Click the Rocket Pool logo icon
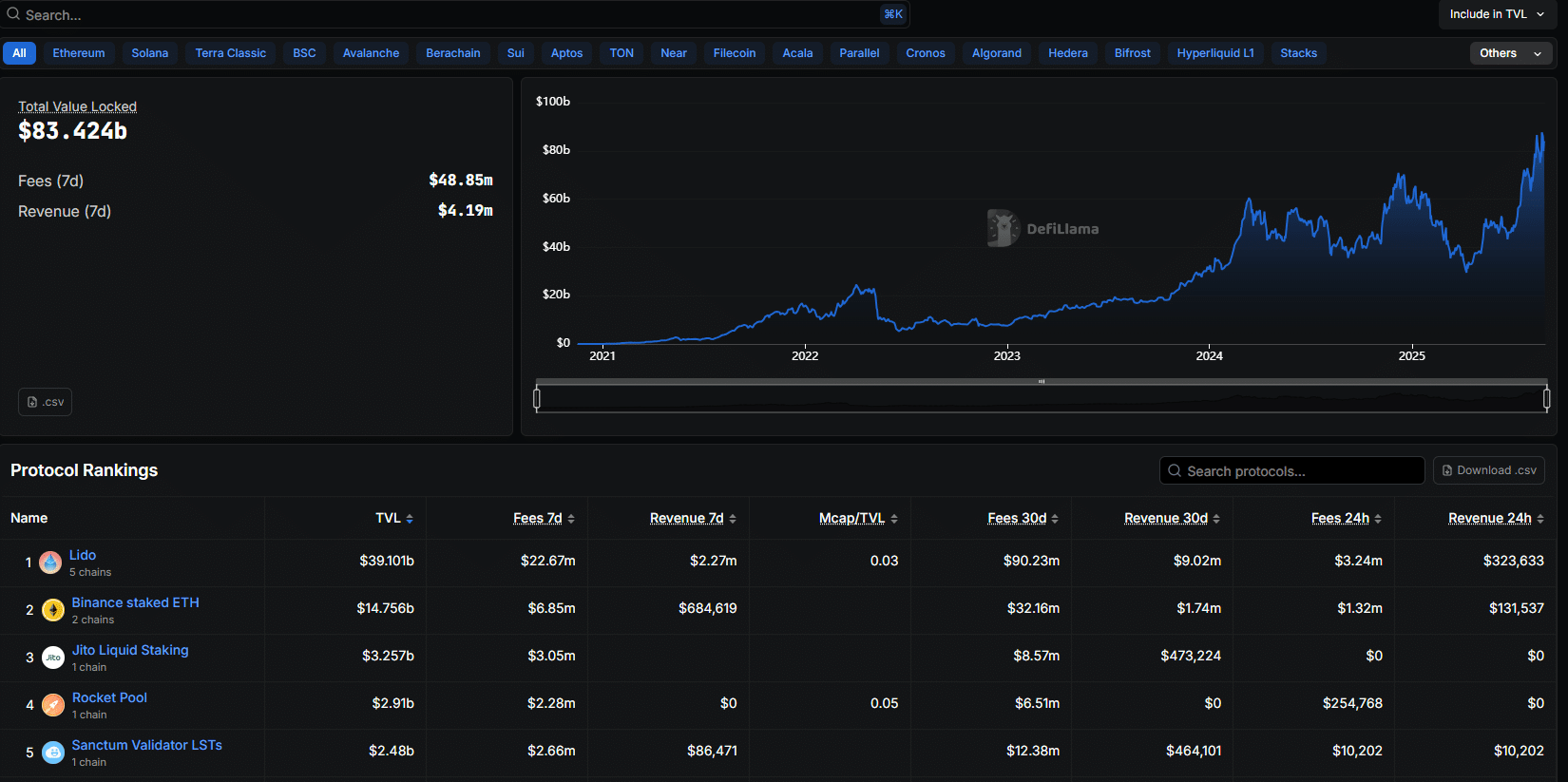 53,705
